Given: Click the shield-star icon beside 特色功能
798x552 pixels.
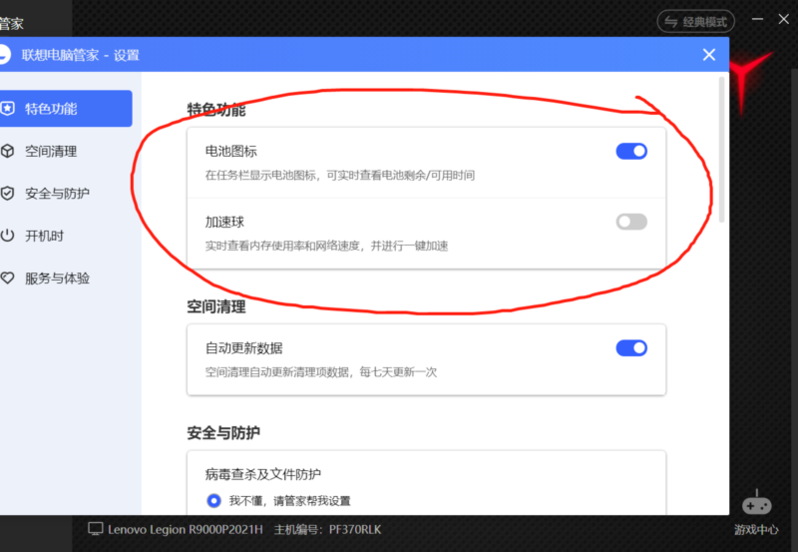Looking at the screenshot, I should [x=8, y=108].
